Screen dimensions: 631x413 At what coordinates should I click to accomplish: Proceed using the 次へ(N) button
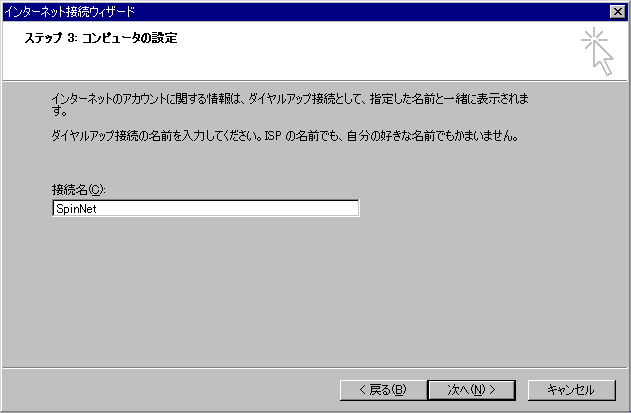[472, 390]
